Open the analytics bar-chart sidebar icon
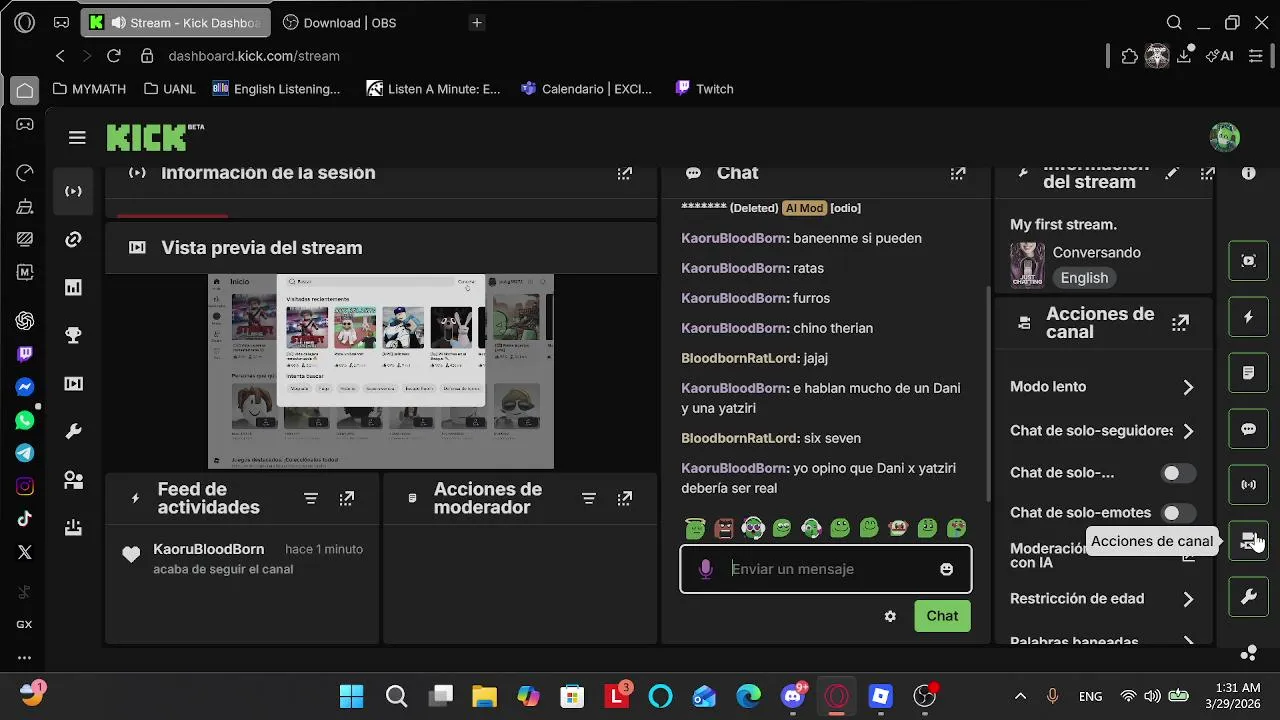This screenshot has width=1280, height=720. click(x=73, y=288)
